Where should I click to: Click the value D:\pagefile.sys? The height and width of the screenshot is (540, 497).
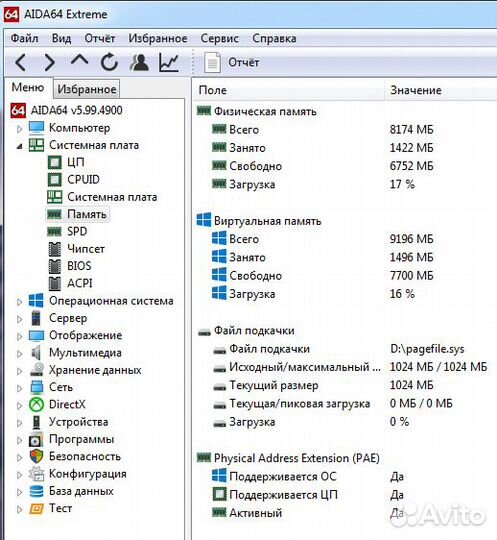pos(427,349)
